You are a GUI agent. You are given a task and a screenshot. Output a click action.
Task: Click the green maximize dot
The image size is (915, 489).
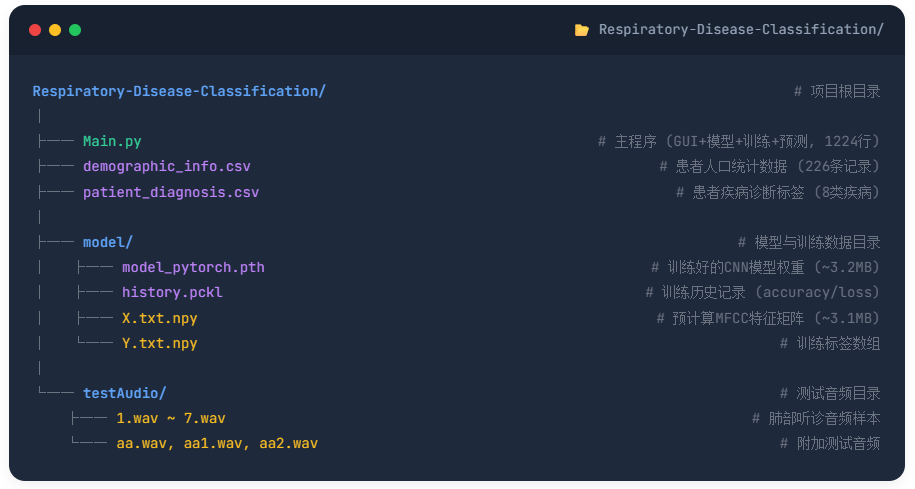pyautogui.click(x=75, y=30)
